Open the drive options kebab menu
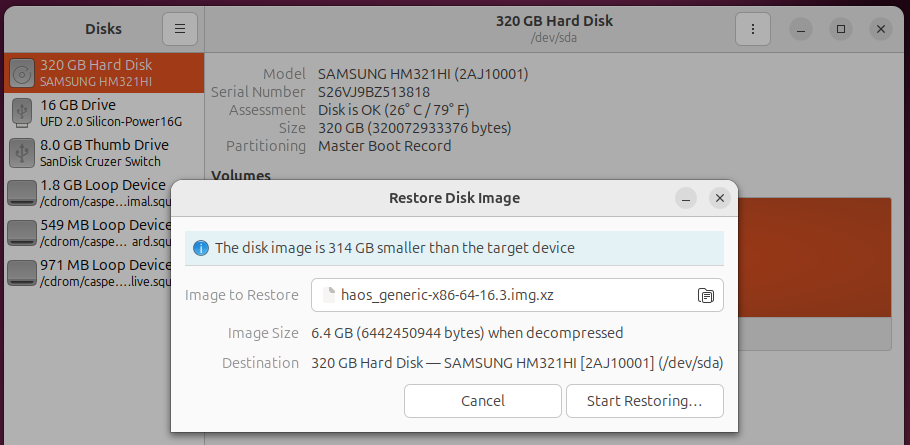910x445 pixels. pyautogui.click(x=752, y=29)
